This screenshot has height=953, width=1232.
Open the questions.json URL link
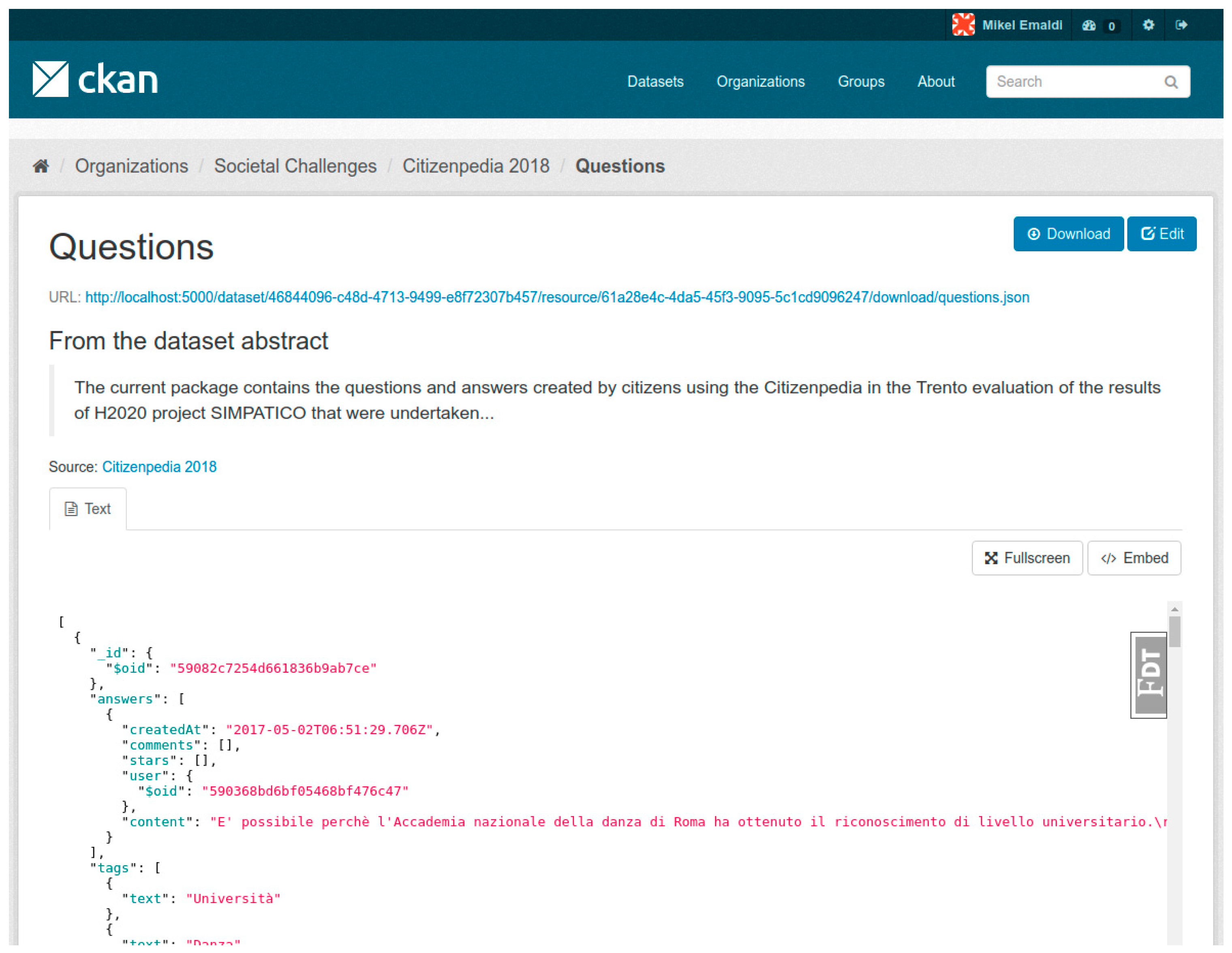(557, 298)
